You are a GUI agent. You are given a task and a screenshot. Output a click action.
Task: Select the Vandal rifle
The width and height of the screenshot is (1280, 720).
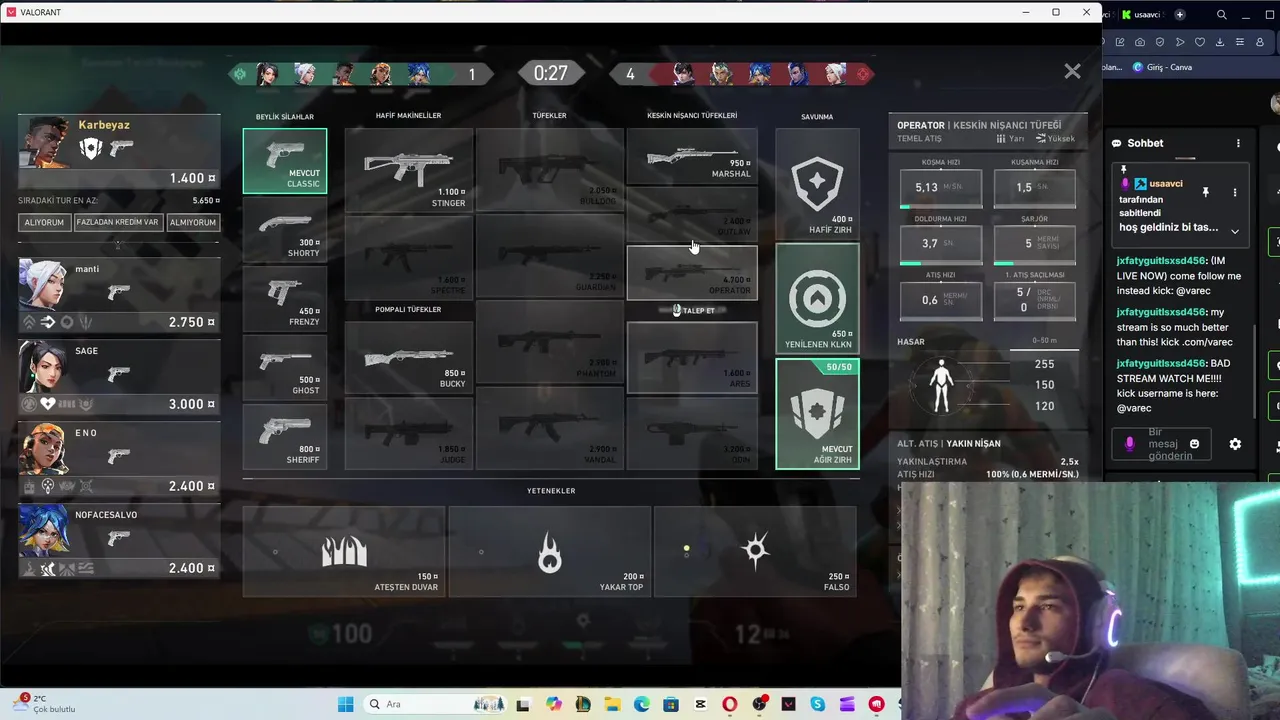coord(549,428)
